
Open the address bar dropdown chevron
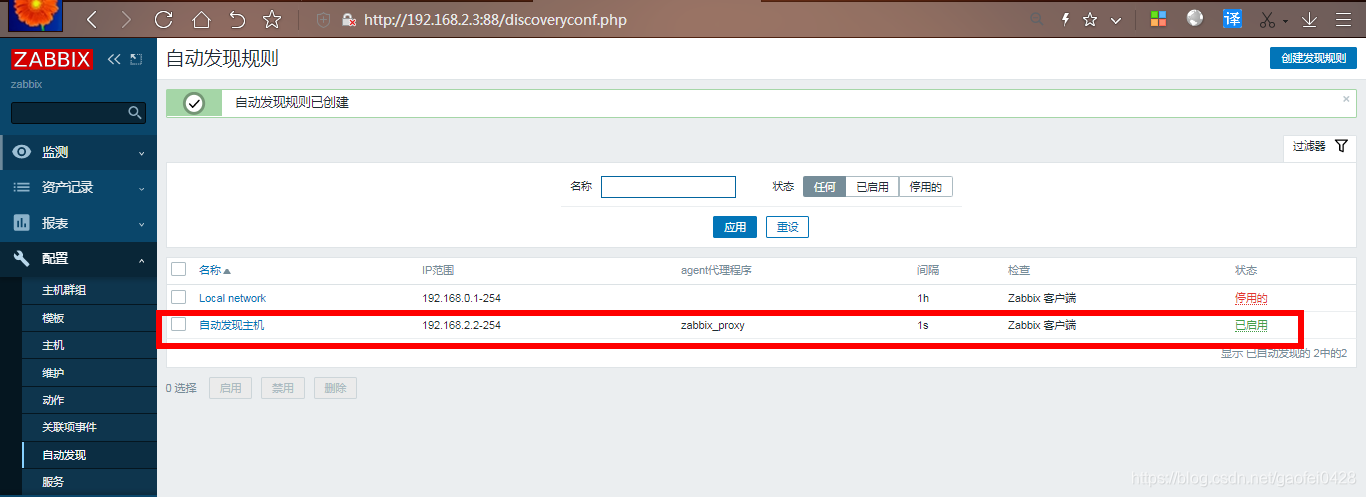[1116, 20]
